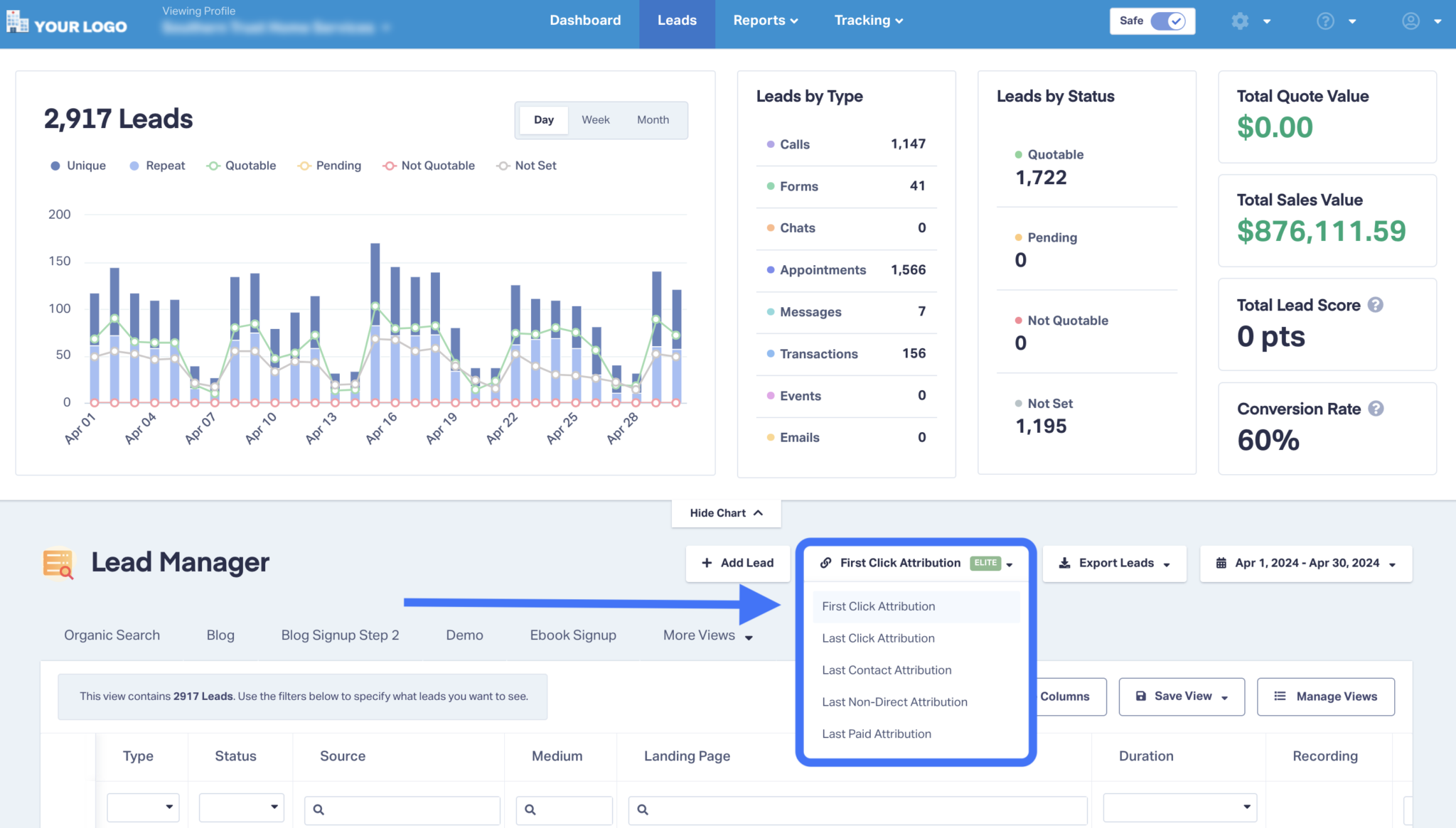Click the Add Lead button
The width and height of the screenshot is (1456, 828).
[737, 563]
